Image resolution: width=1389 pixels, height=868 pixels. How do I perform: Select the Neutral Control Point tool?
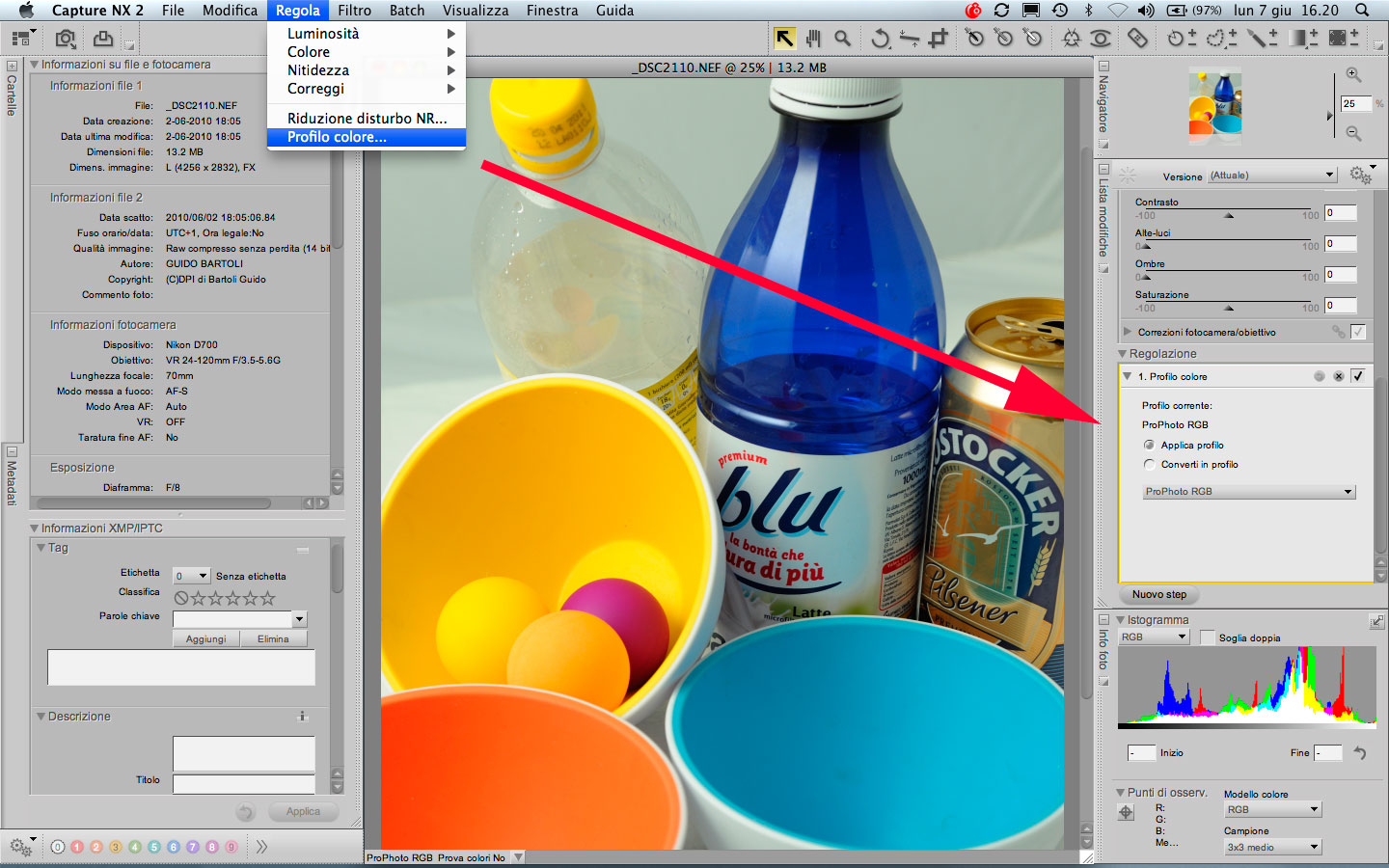(1004, 39)
